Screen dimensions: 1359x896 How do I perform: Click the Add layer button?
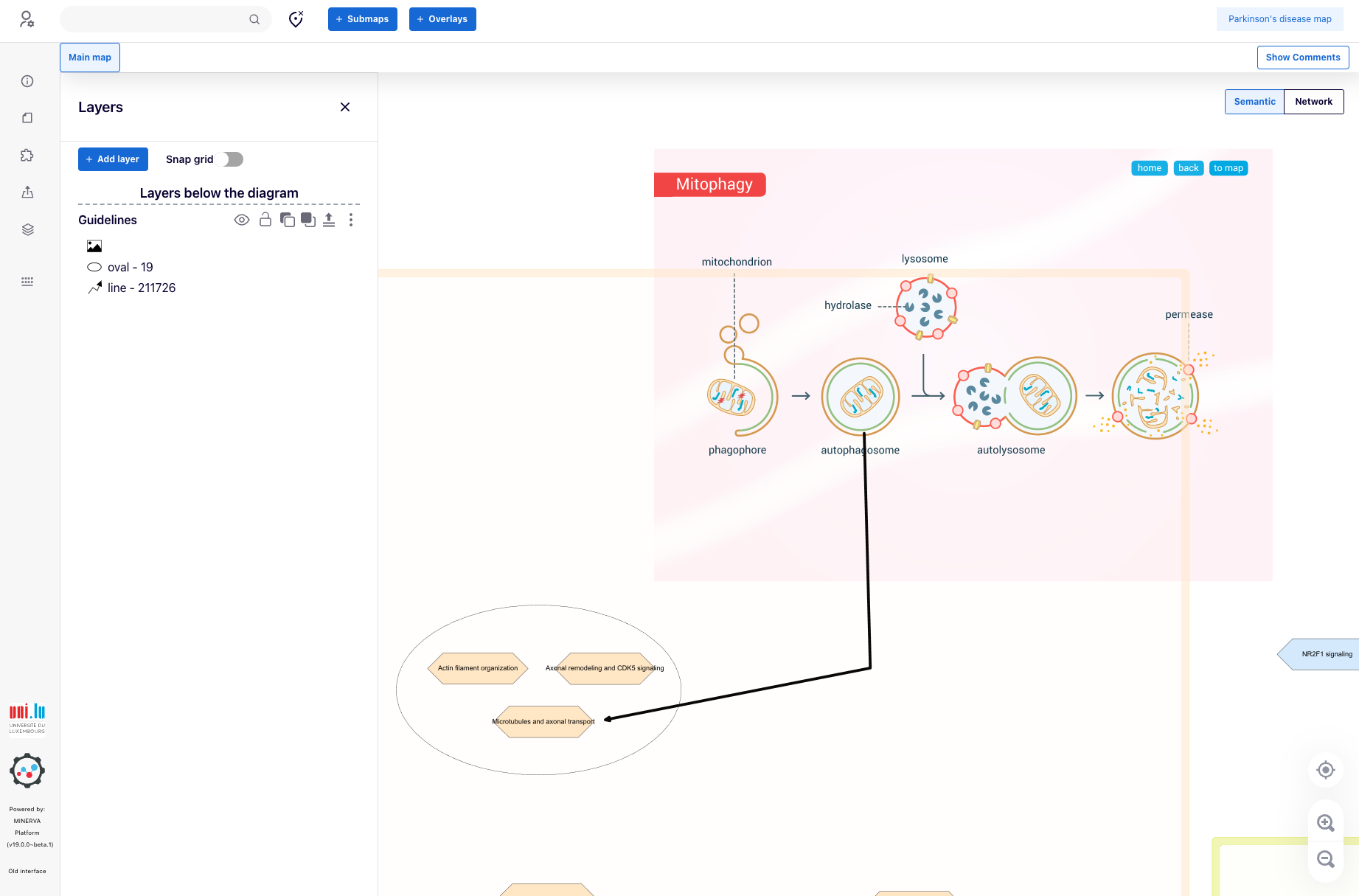[113, 159]
